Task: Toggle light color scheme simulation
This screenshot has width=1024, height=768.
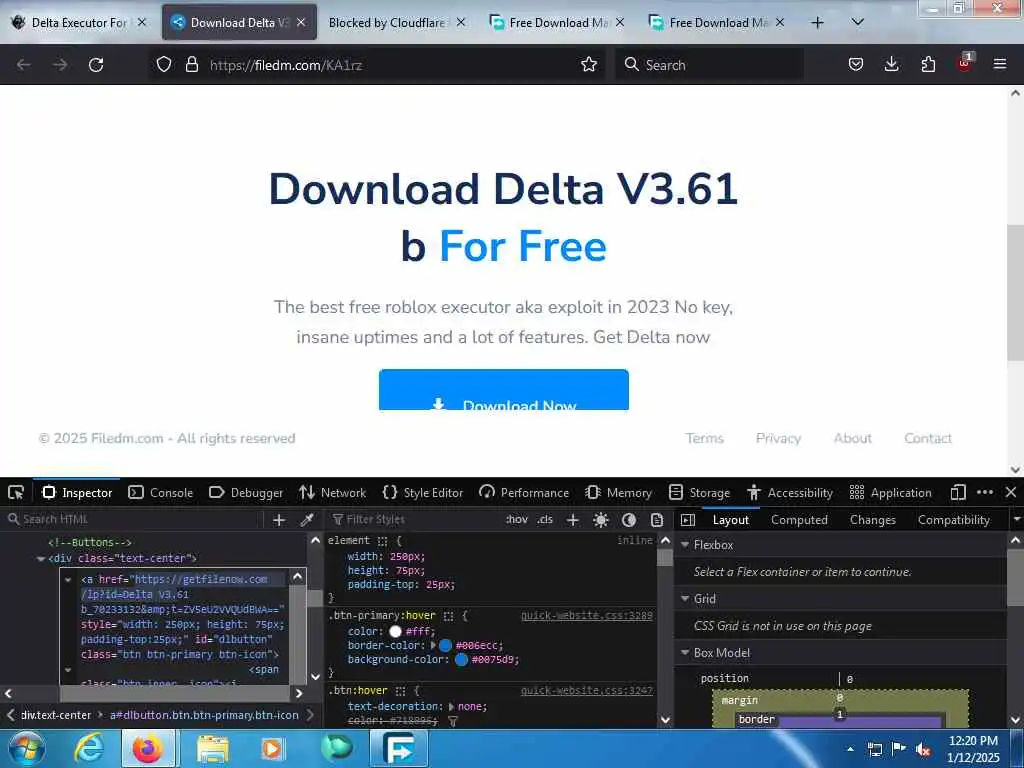Action: click(601, 520)
